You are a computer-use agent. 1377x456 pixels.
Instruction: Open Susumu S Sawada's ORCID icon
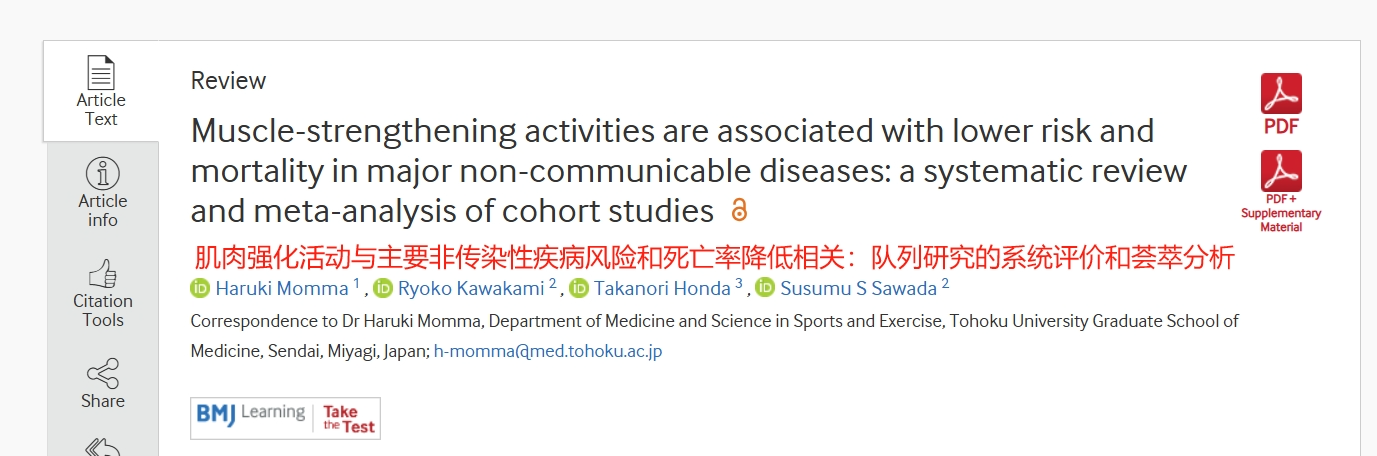point(765,289)
